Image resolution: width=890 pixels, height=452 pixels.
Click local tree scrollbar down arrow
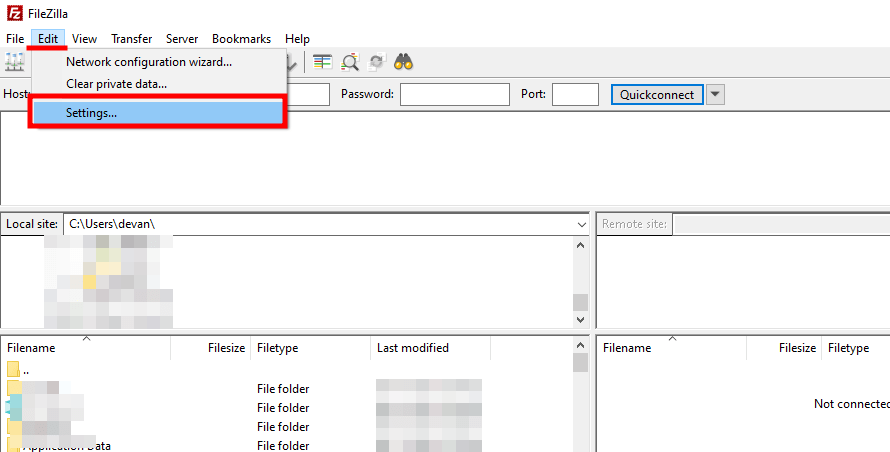580,320
